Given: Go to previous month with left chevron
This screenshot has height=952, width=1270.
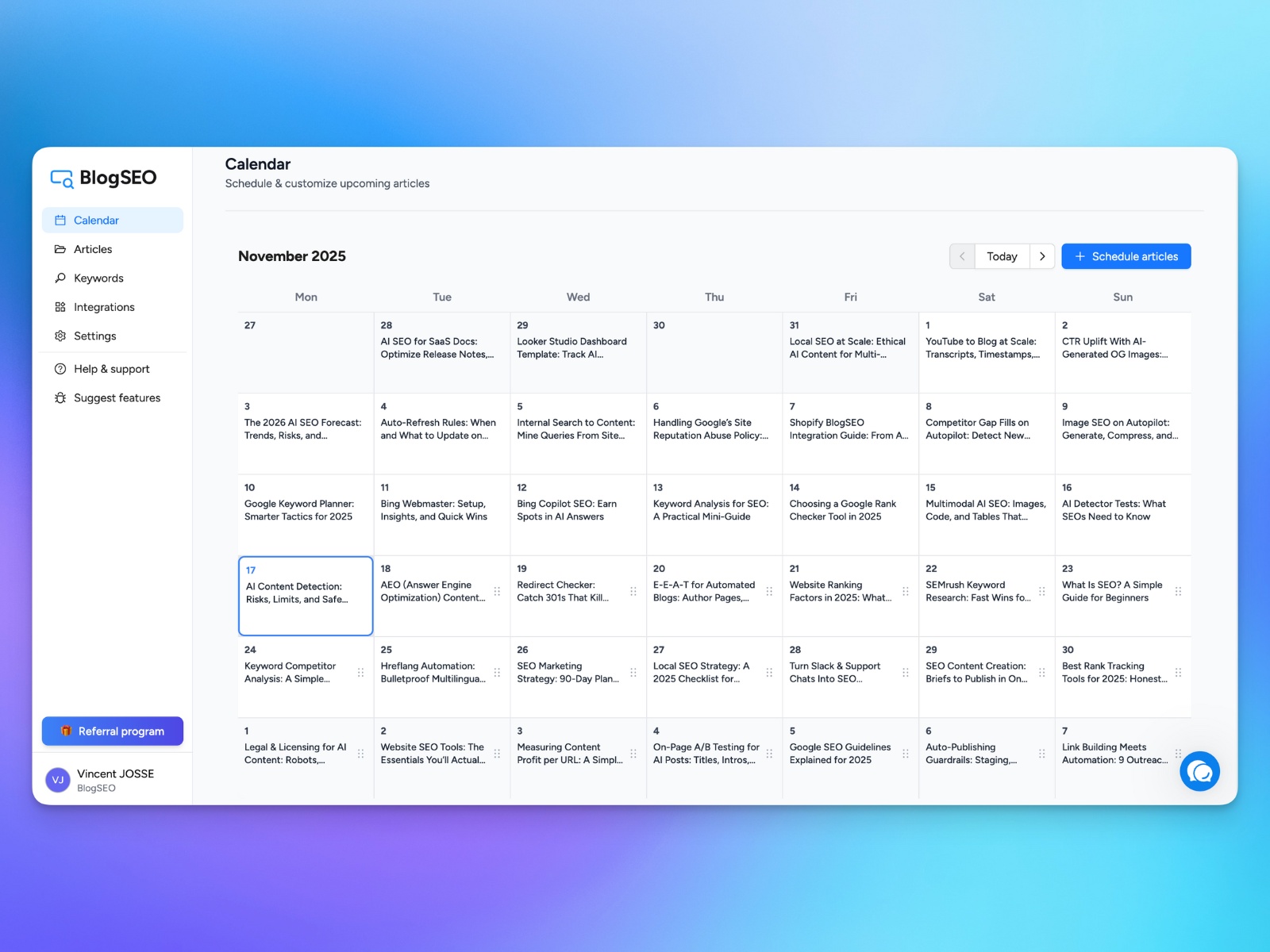Looking at the screenshot, I should click(961, 255).
